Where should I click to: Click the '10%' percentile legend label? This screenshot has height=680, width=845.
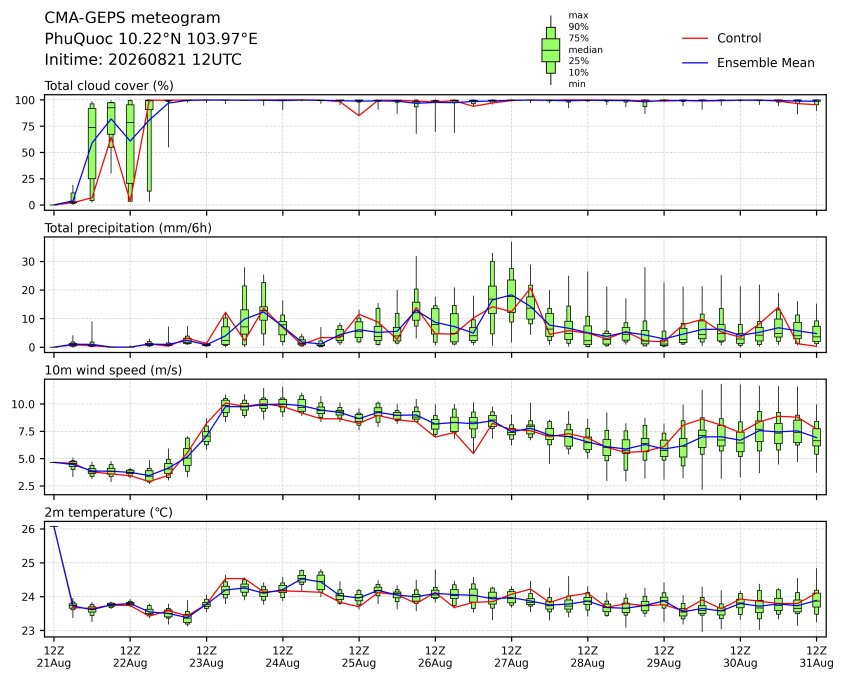[x=578, y=72]
